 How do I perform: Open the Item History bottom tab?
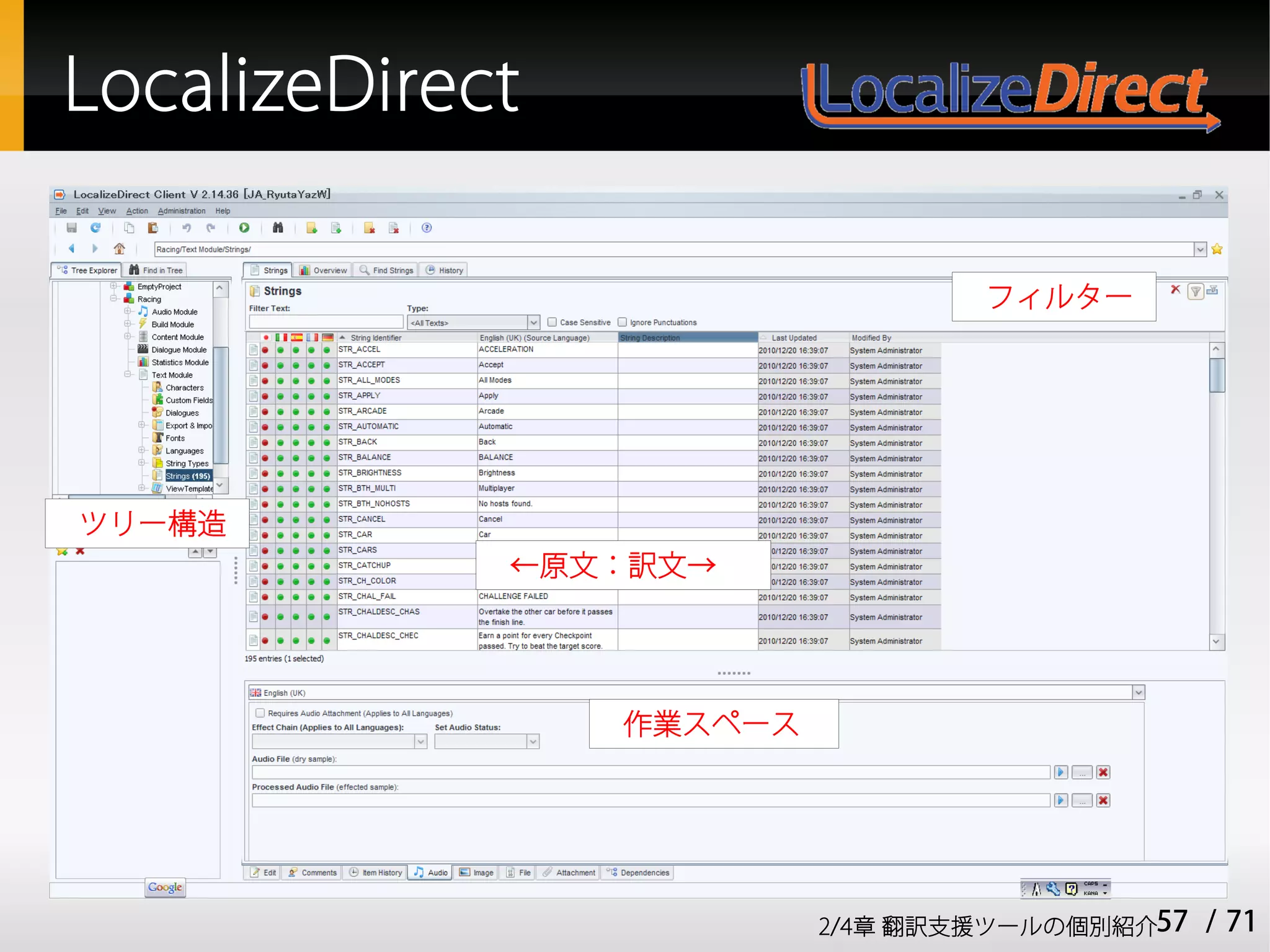pos(376,873)
